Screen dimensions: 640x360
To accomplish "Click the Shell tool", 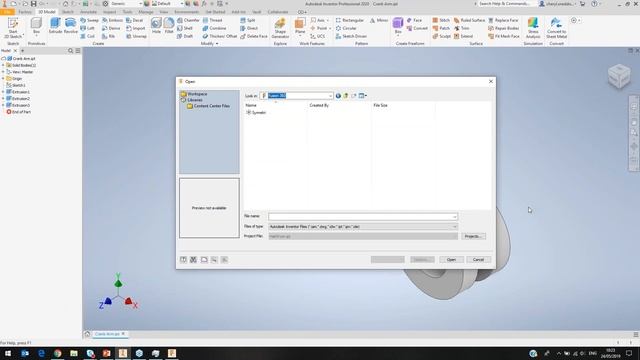I will tap(185, 28).
